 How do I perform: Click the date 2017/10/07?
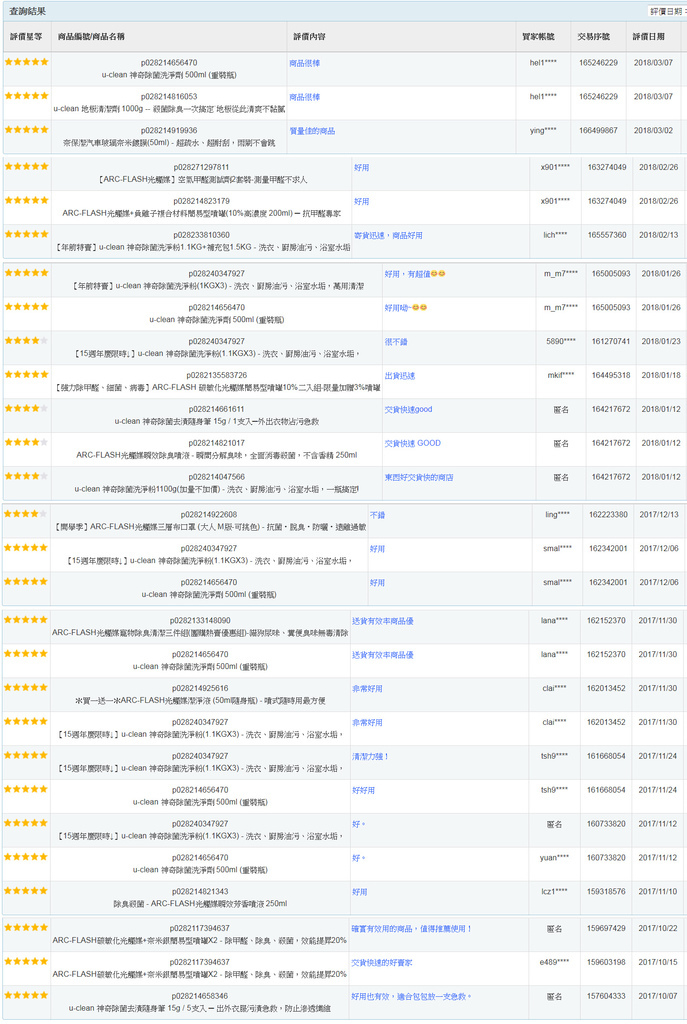(x=658, y=996)
